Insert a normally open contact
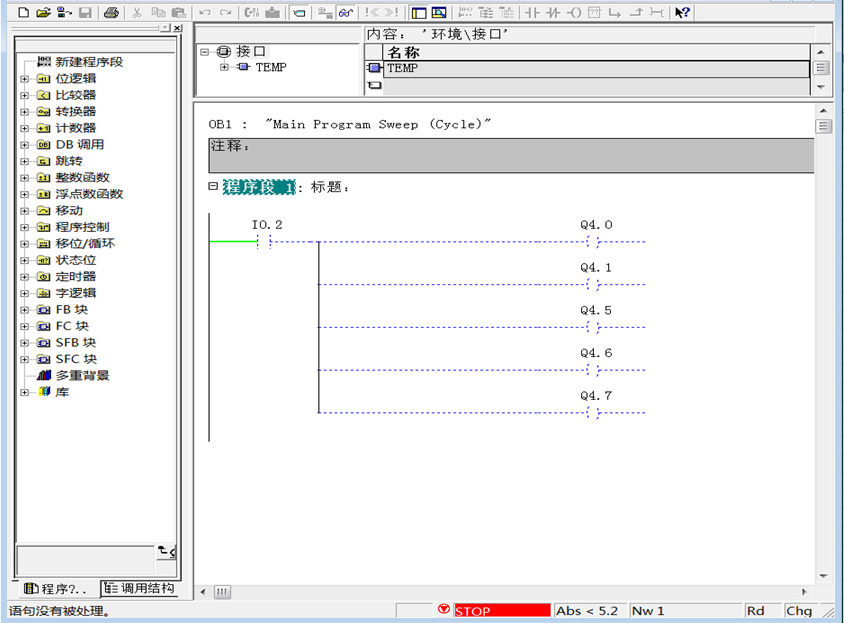Viewport: 844px width, 623px height. pos(532,13)
